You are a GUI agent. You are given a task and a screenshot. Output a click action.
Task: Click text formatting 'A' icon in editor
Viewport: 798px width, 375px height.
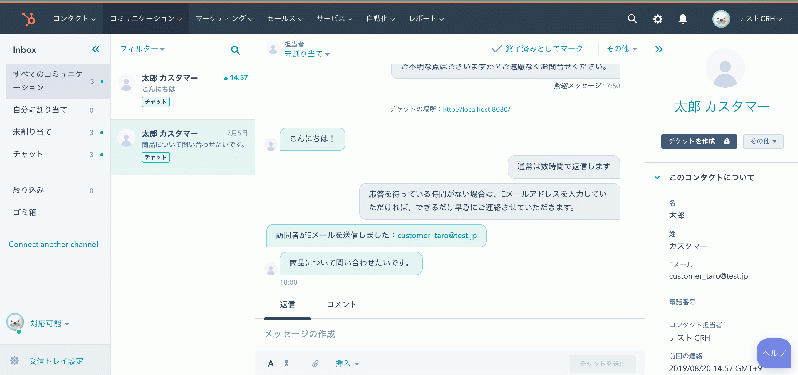pos(271,363)
